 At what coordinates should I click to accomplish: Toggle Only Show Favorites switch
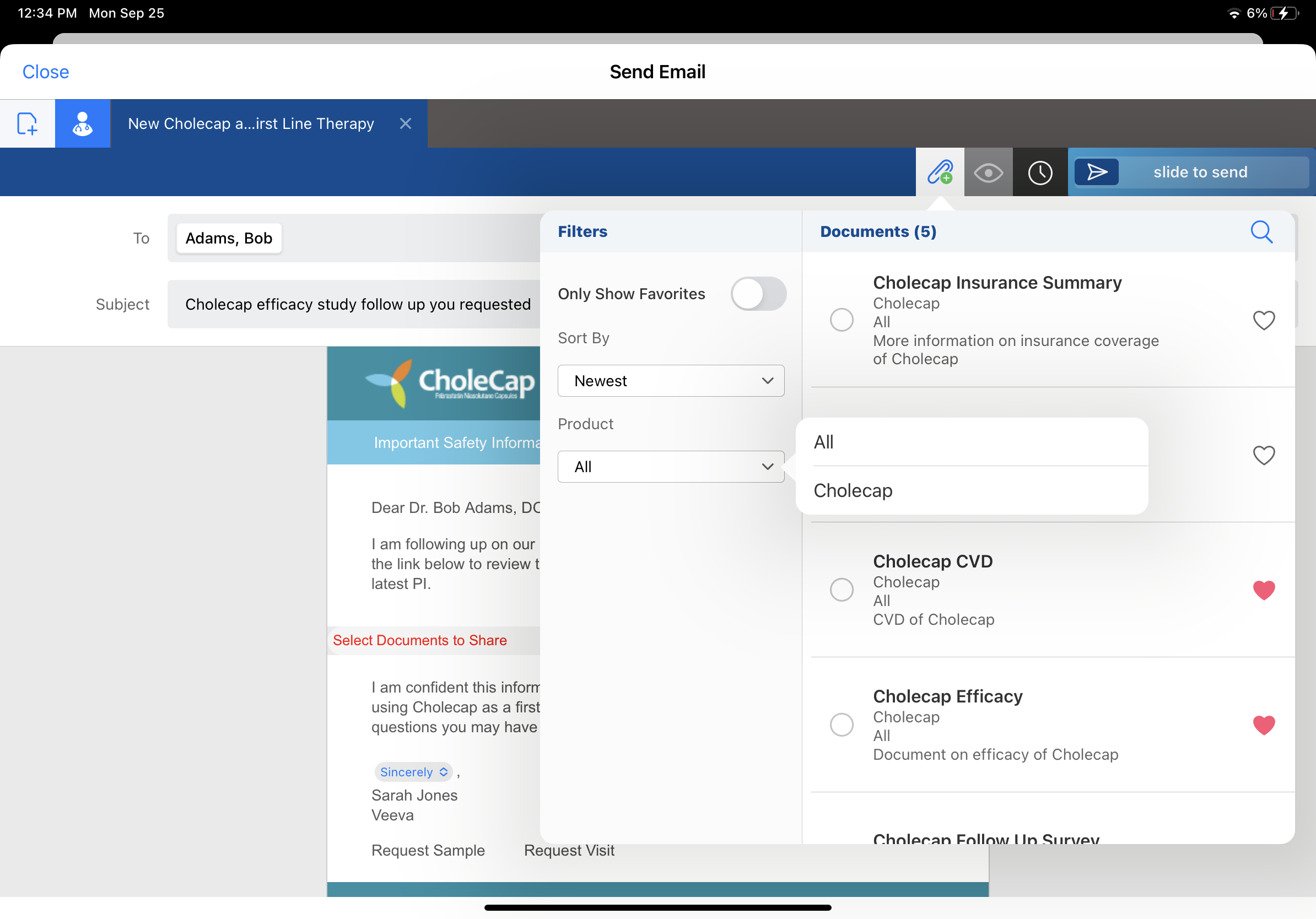click(x=758, y=294)
